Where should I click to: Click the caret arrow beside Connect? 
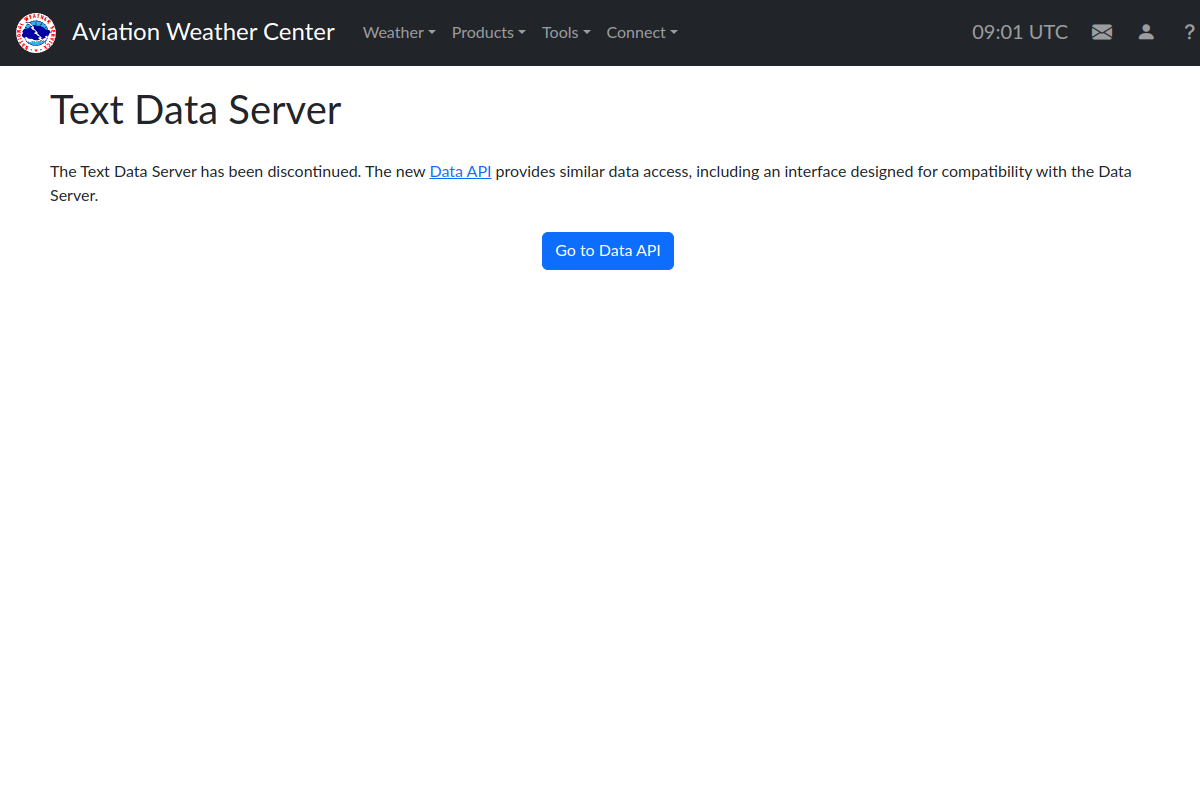coord(674,33)
